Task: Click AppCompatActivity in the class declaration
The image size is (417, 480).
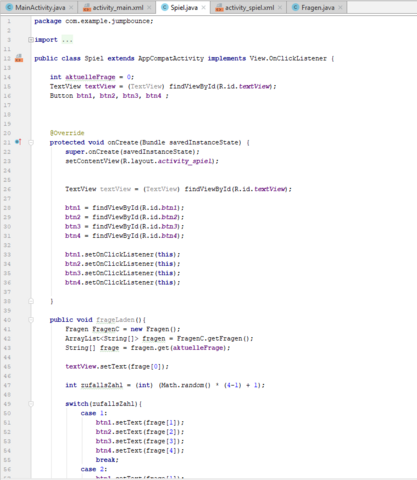Action: tap(171, 58)
